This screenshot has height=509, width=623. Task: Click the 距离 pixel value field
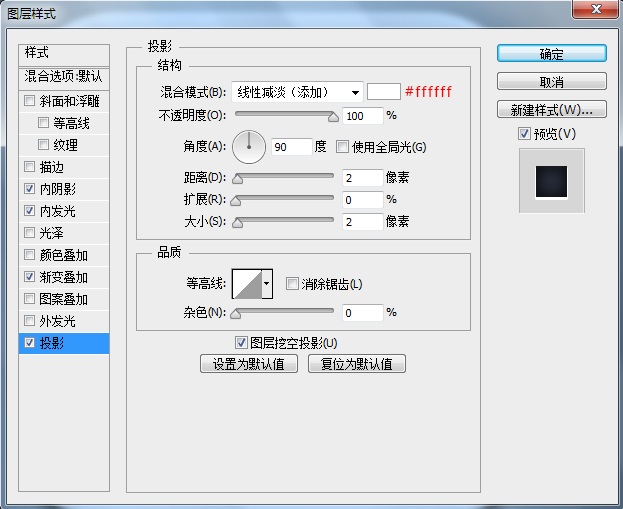pos(363,178)
